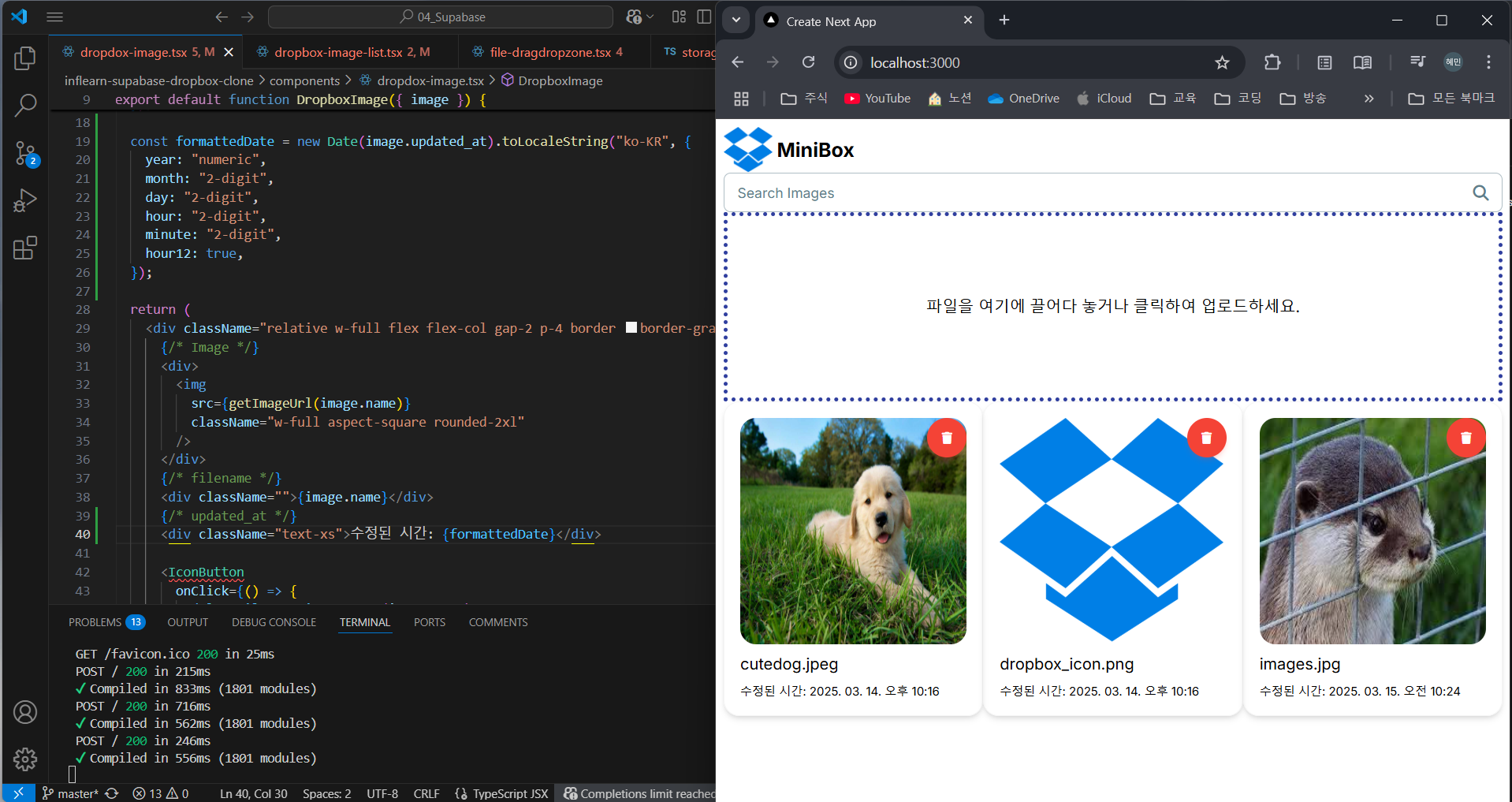Click the MiniBox search magnifier icon

point(1480,193)
